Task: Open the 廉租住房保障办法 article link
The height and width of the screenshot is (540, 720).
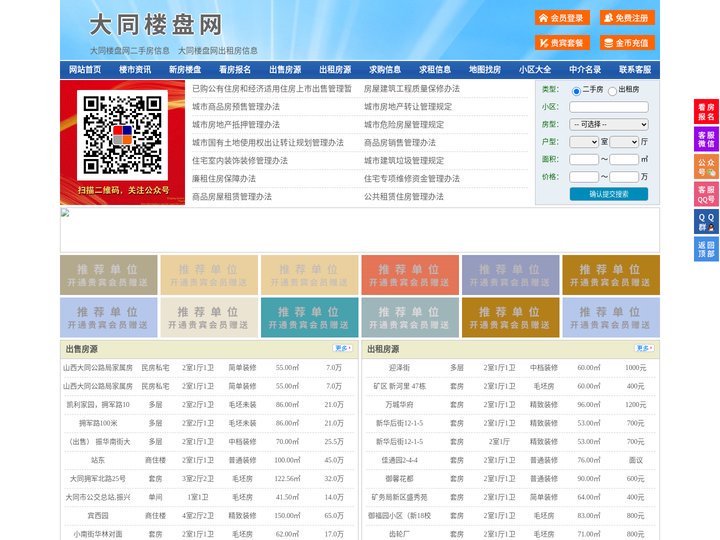Action: [224, 179]
